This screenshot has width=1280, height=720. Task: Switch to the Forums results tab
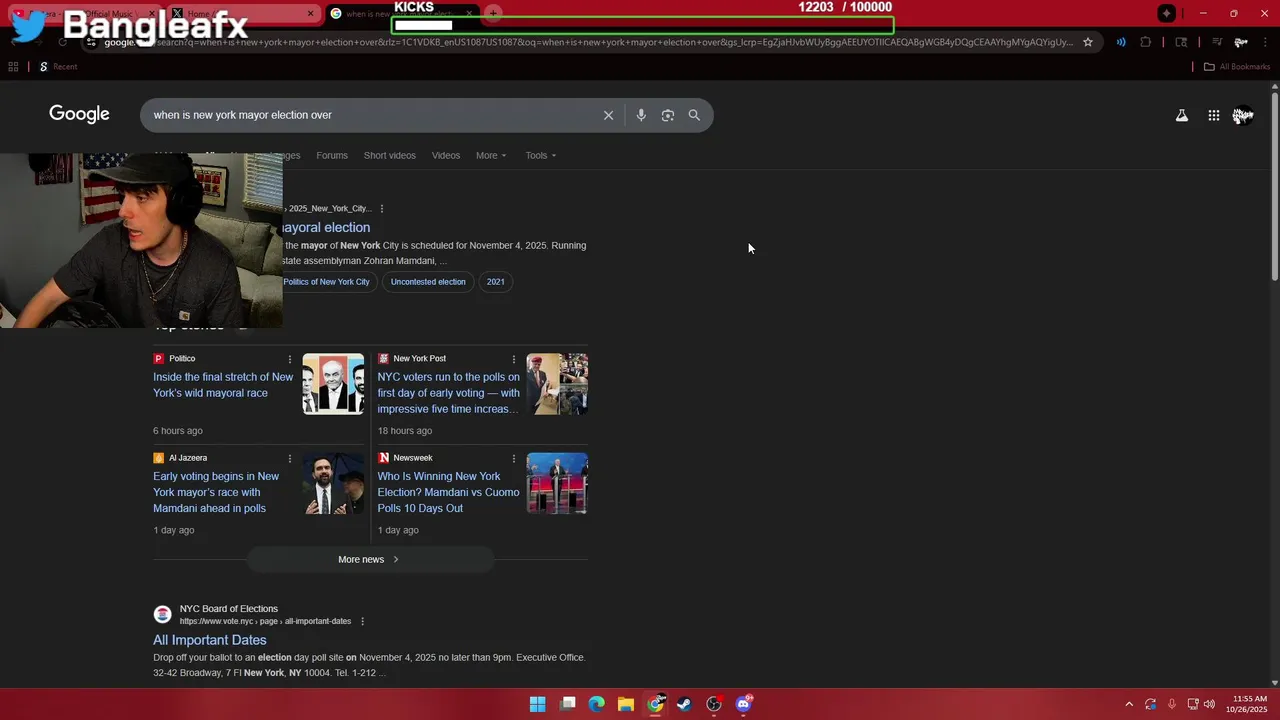[332, 155]
